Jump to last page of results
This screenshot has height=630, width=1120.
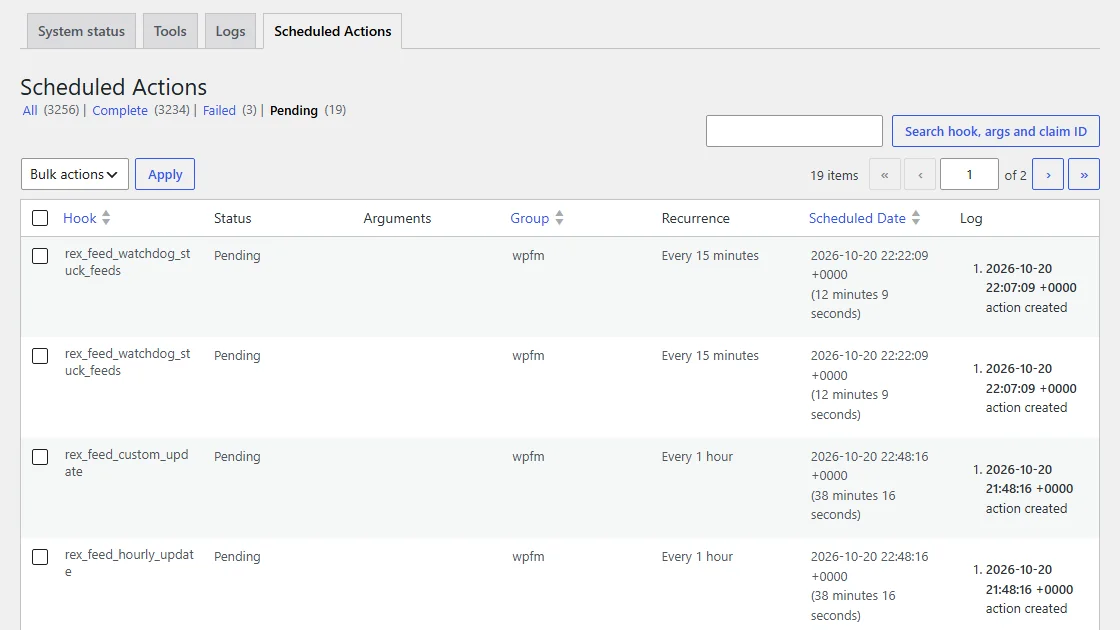point(1084,174)
